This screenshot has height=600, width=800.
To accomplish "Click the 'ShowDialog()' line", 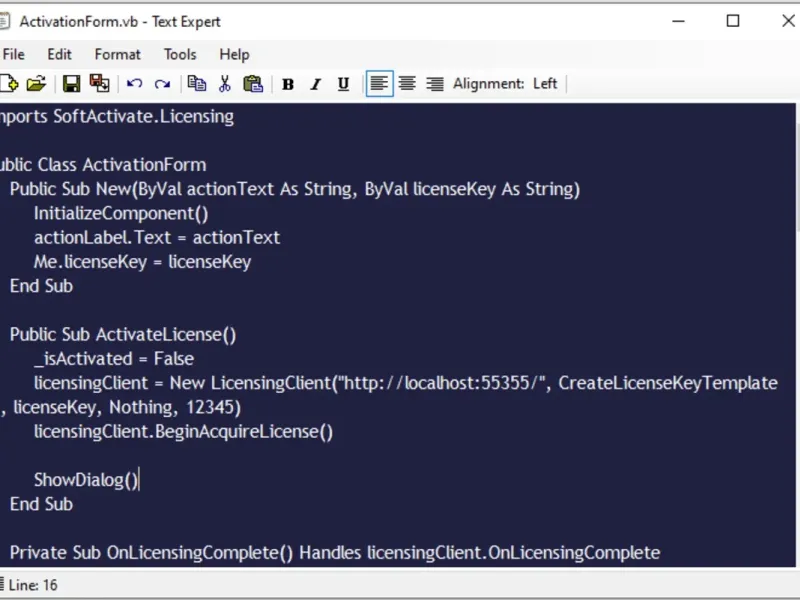I will coord(86,480).
